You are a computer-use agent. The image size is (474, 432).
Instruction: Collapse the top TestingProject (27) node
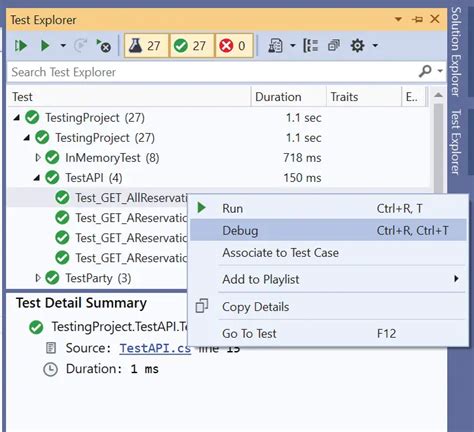17,118
